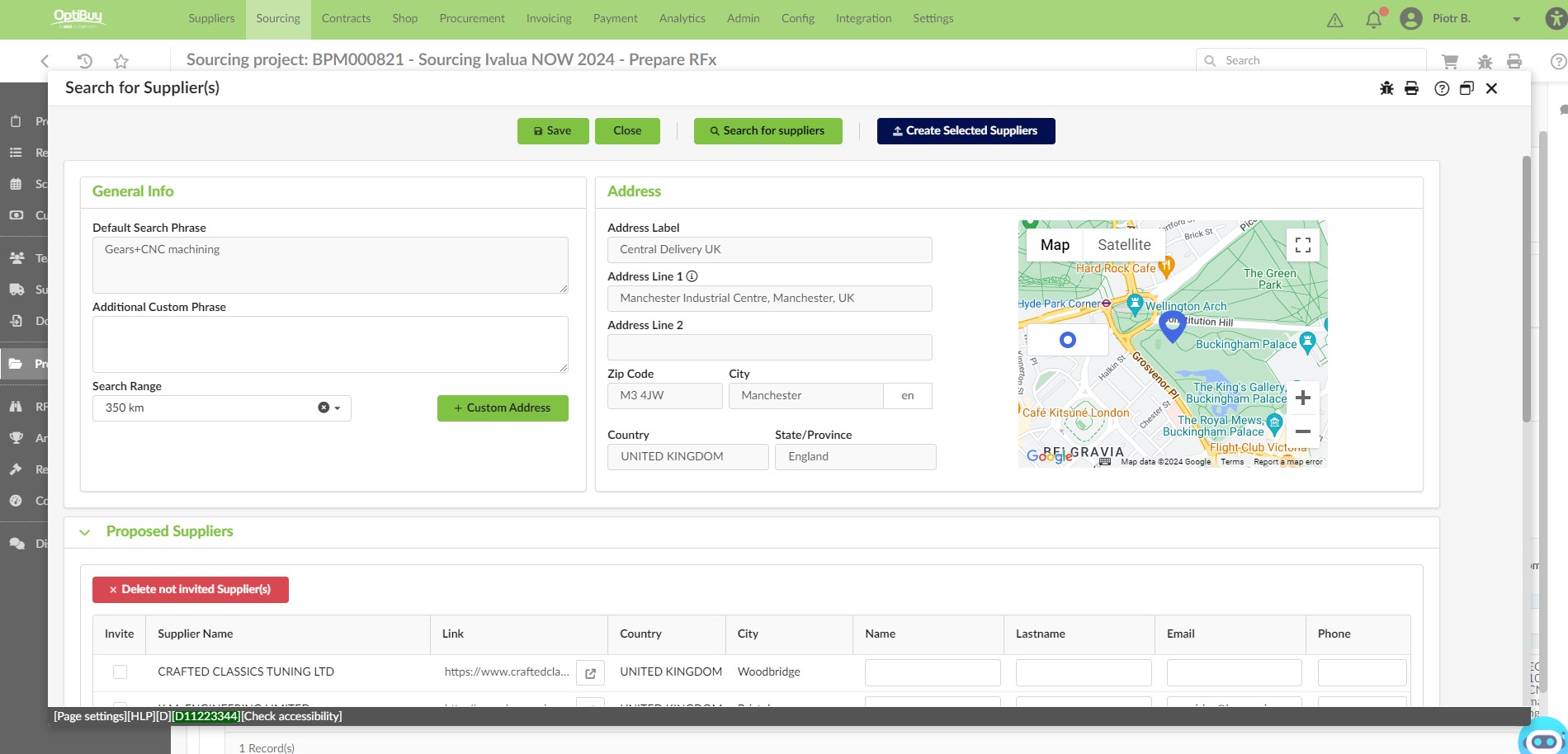Open the Search Range dropdown
Screen dimensions: 1568x754
(x=338, y=408)
